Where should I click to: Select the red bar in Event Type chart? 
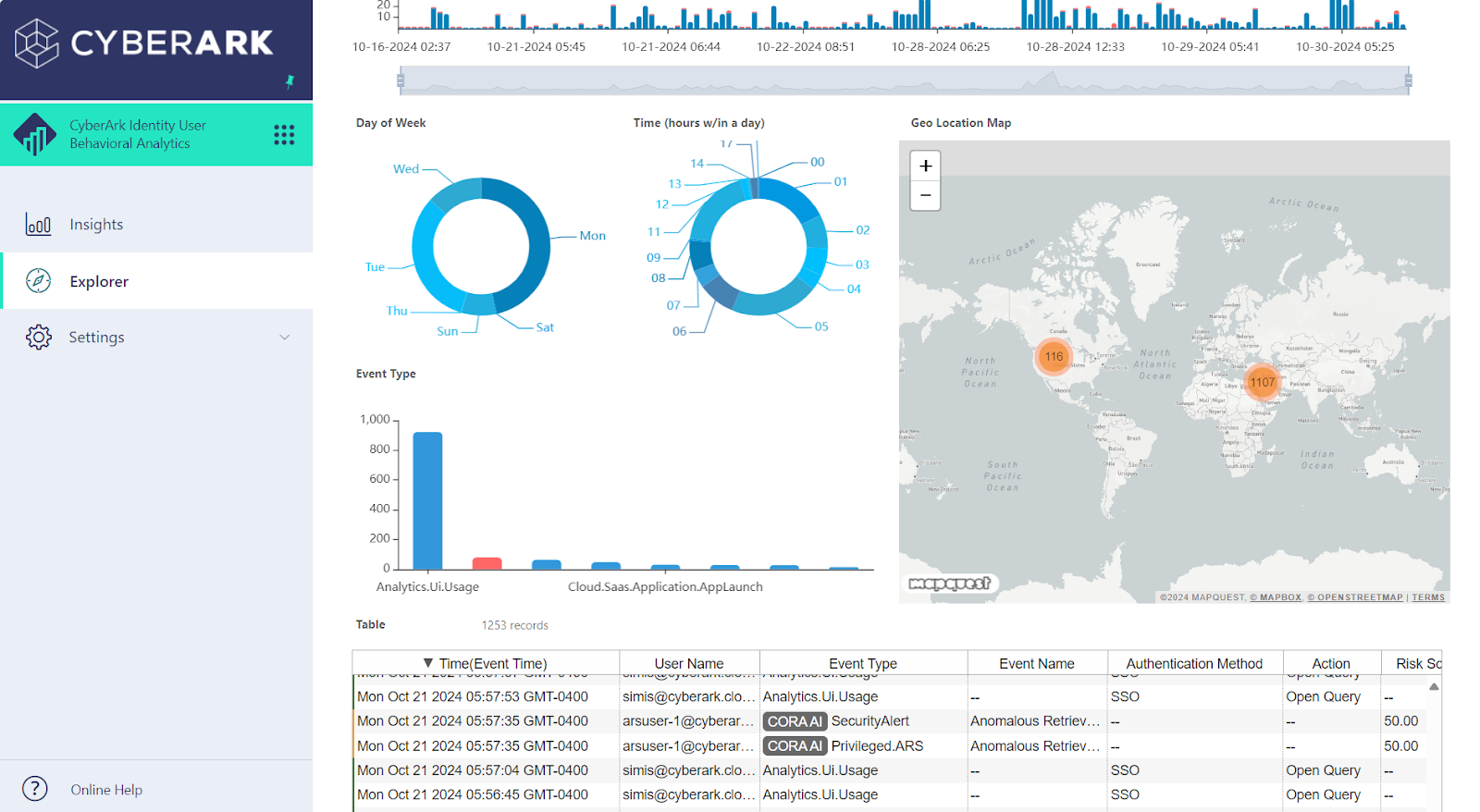coord(487,563)
